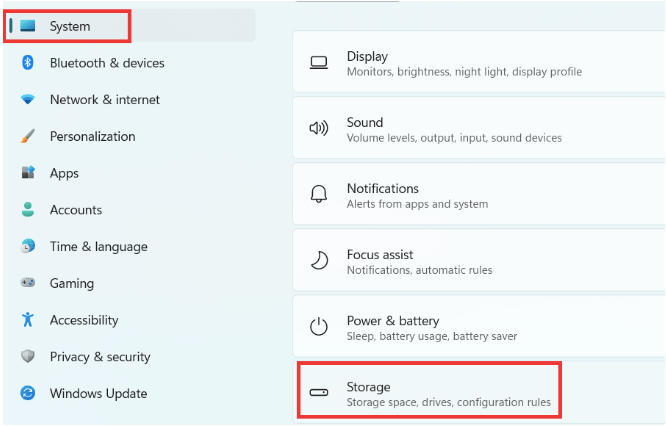Click the Wi-Fi network icon

coord(28,100)
